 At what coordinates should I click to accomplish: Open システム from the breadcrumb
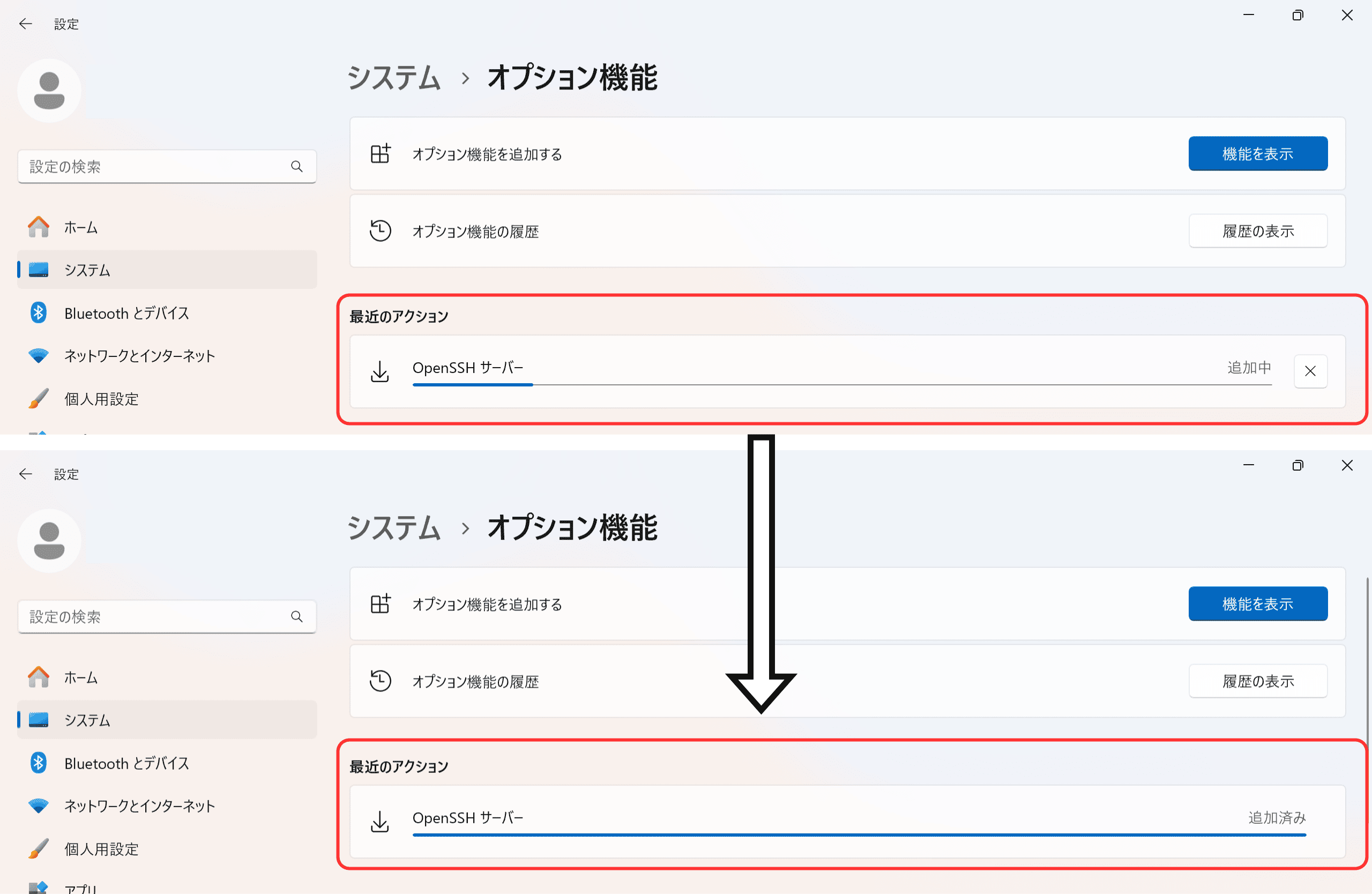(394, 79)
